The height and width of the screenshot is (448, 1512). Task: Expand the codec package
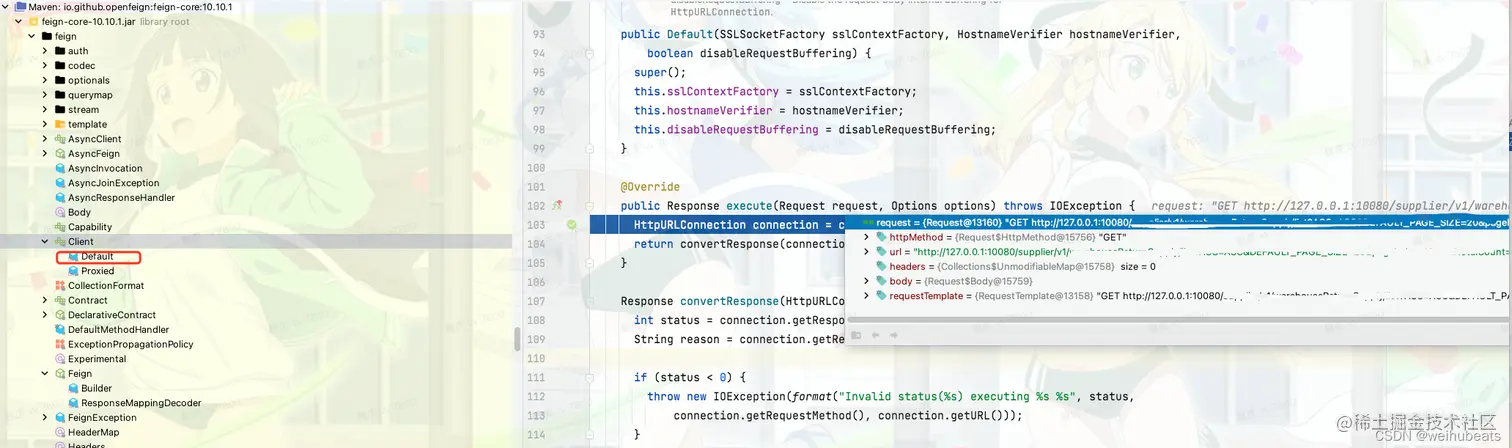click(45, 66)
